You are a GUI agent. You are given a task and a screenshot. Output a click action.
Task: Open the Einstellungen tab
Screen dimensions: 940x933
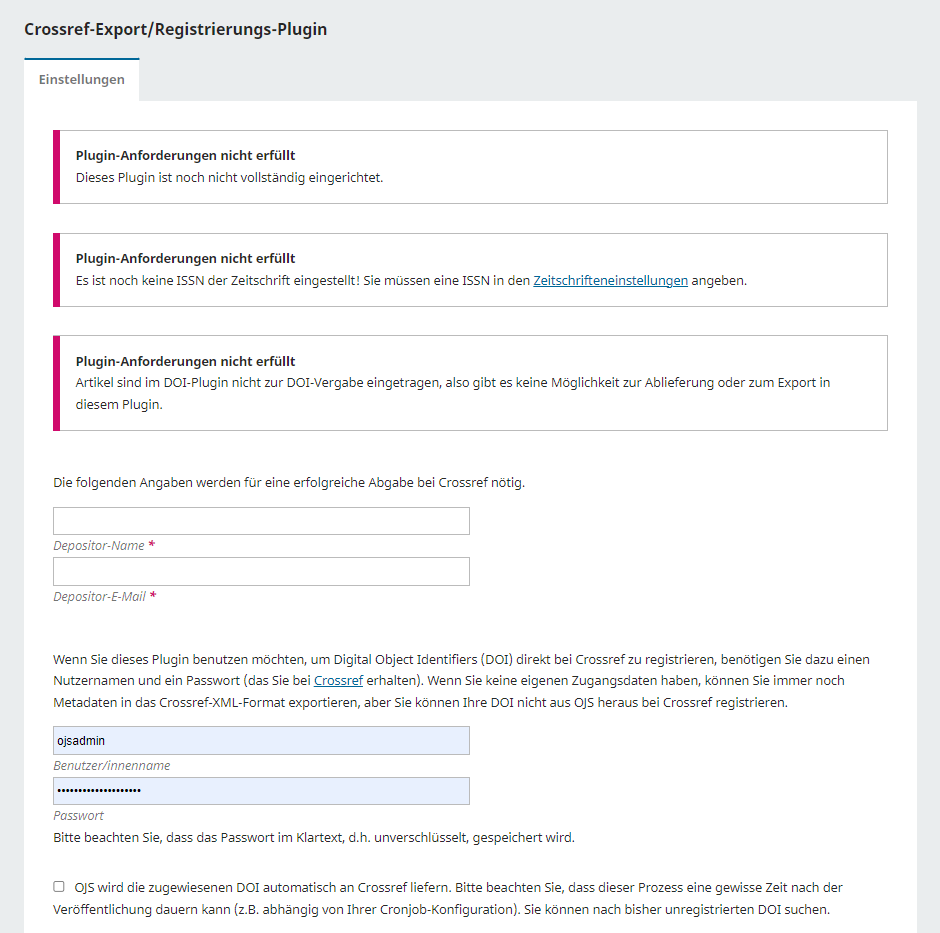(82, 80)
